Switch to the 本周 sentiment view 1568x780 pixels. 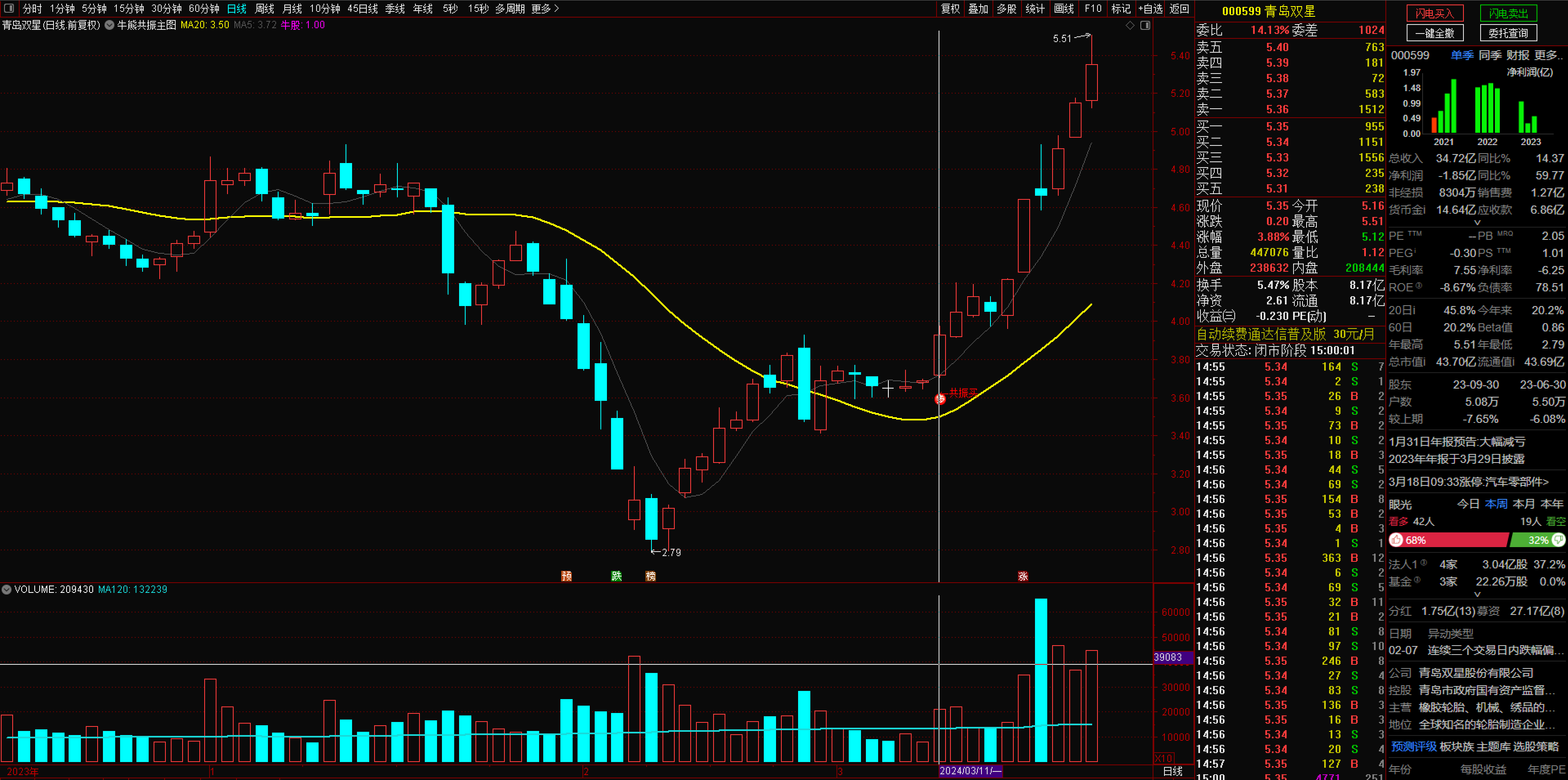pyautogui.click(x=1496, y=504)
